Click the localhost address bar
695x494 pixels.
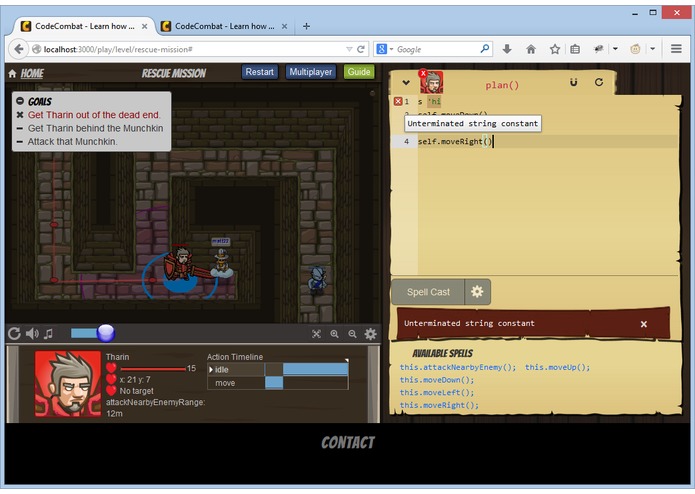click(x=191, y=49)
